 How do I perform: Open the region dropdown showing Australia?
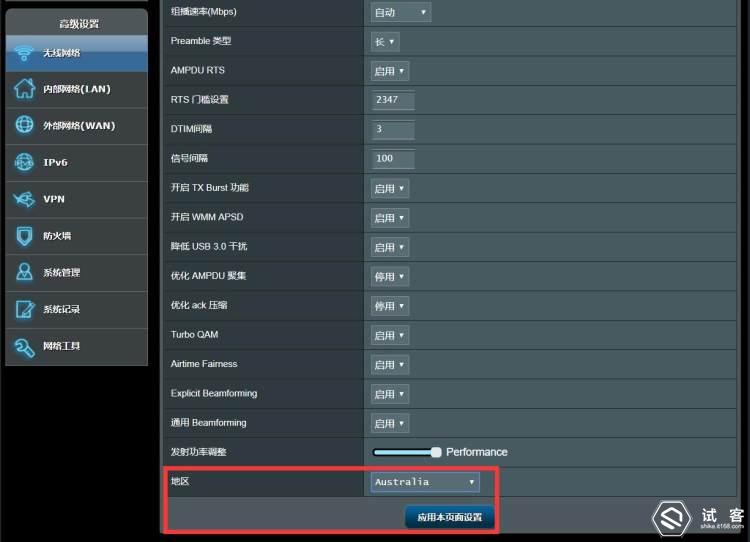[425, 482]
